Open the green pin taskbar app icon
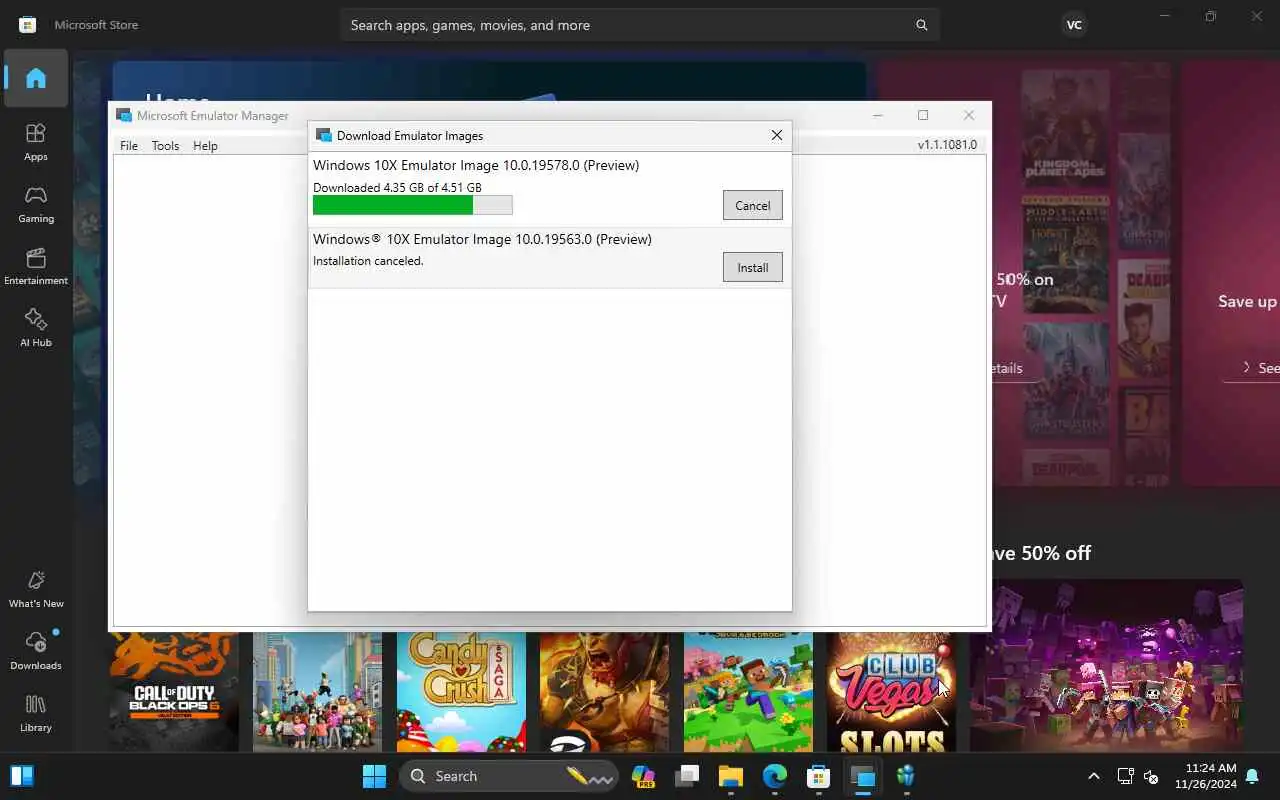 pos(906,776)
